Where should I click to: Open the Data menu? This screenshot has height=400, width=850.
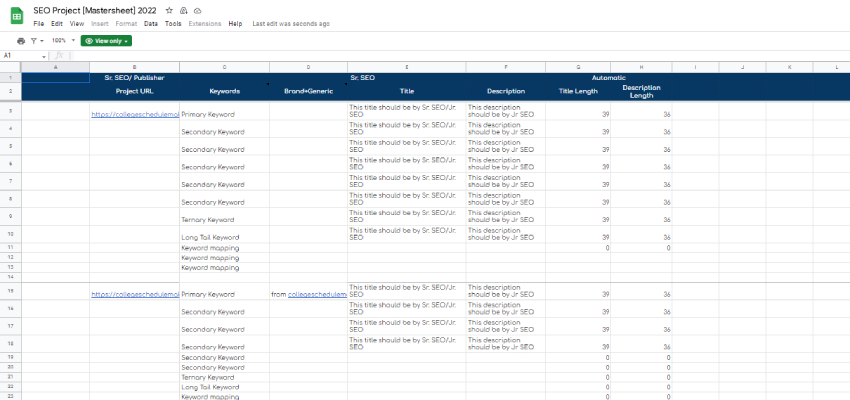[x=150, y=23]
